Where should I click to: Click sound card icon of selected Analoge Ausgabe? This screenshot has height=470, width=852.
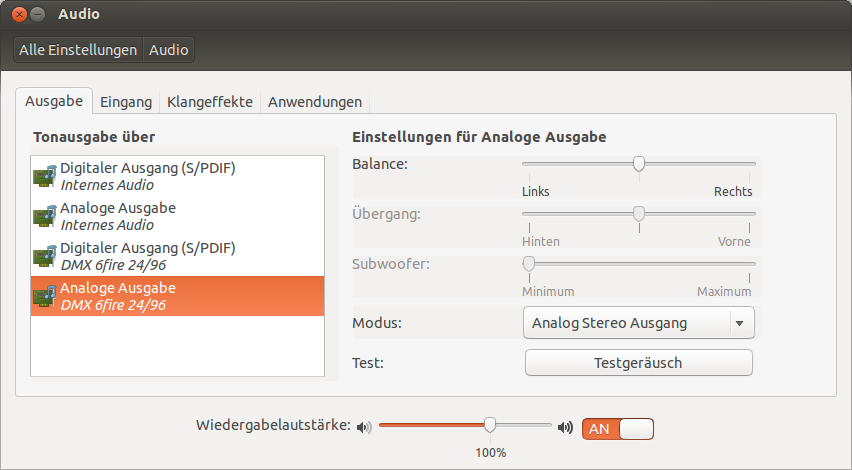45,296
